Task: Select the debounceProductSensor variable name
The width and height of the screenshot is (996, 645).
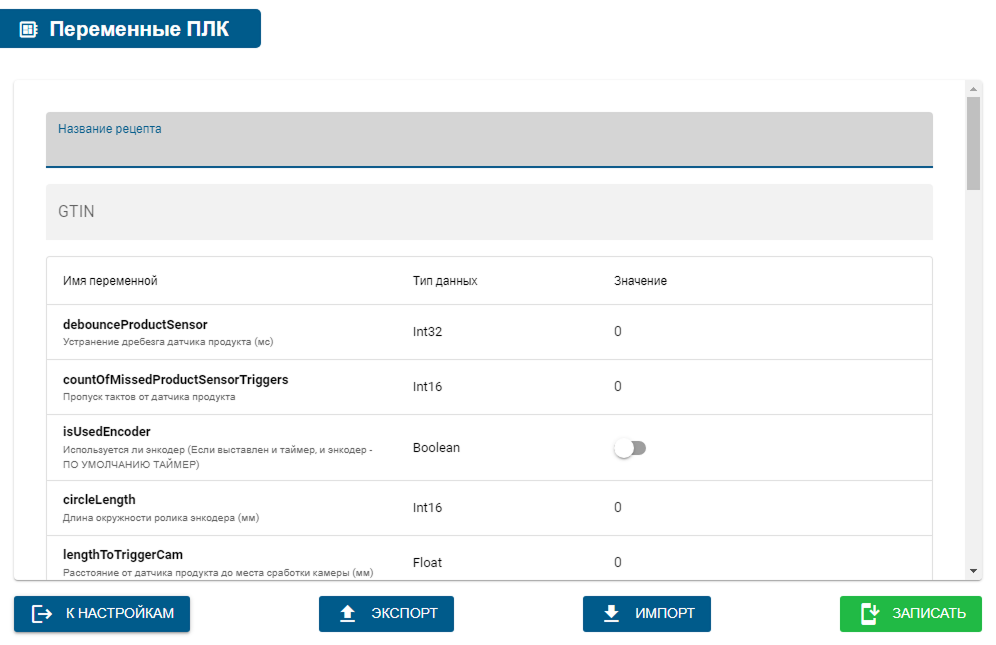Action: (x=135, y=325)
